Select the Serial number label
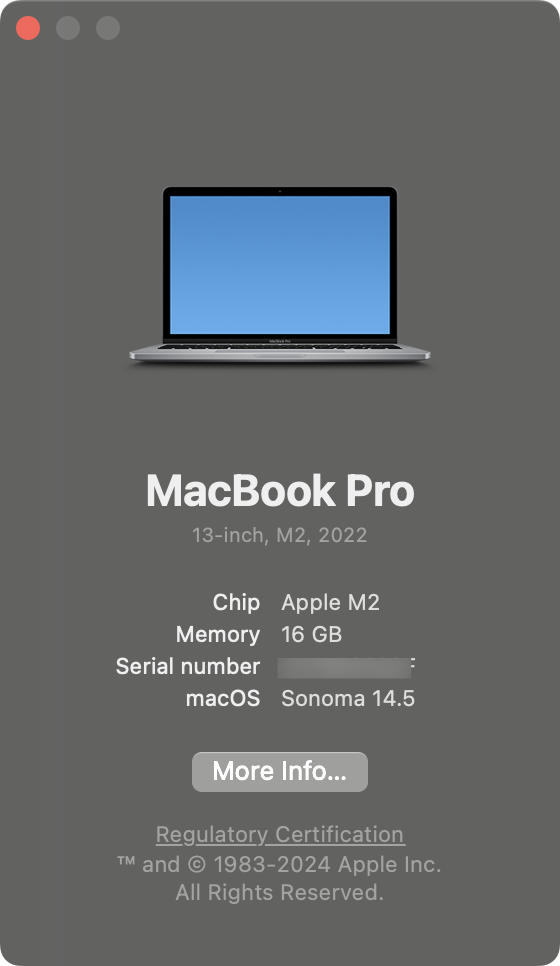The height and width of the screenshot is (966, 560). [x=188, y=667]
